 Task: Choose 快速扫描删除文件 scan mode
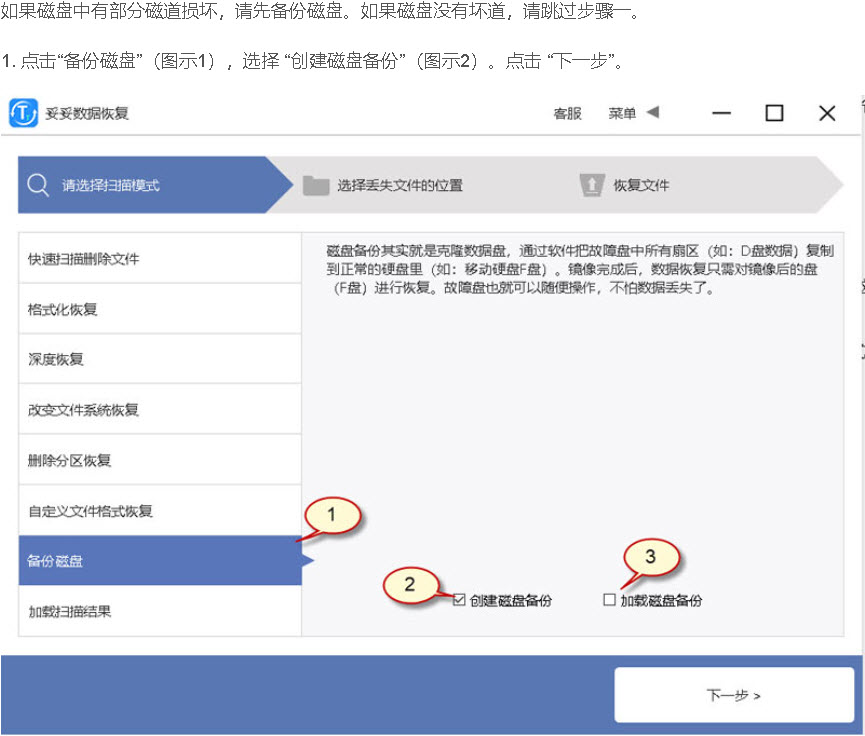[x=160, y=258]
